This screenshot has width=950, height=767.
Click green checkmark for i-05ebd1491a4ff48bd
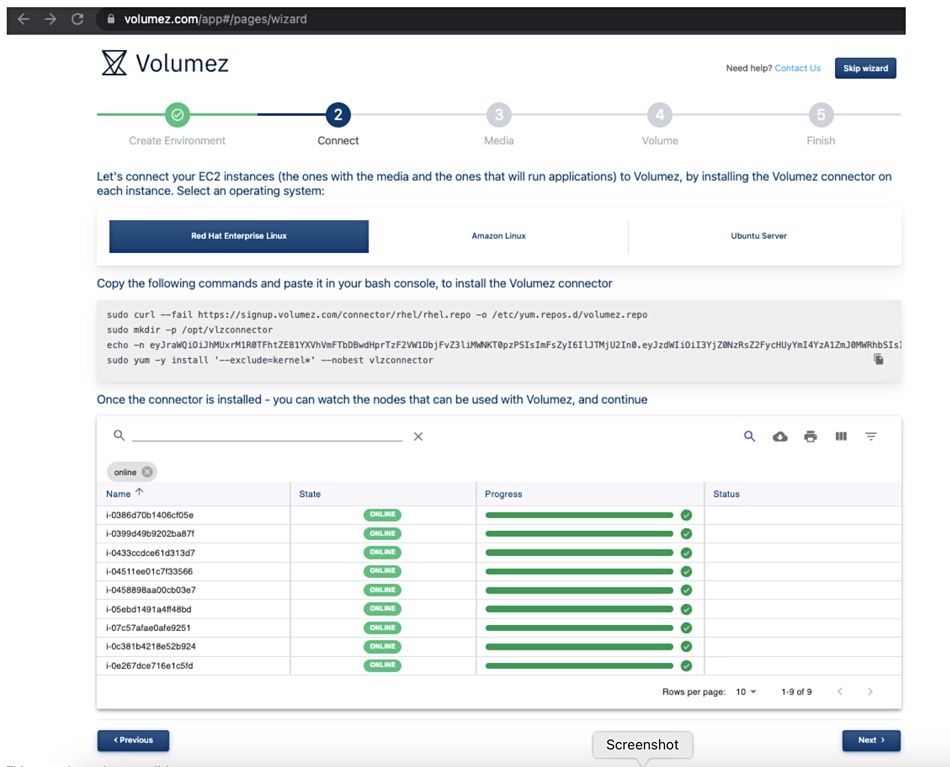686,609
